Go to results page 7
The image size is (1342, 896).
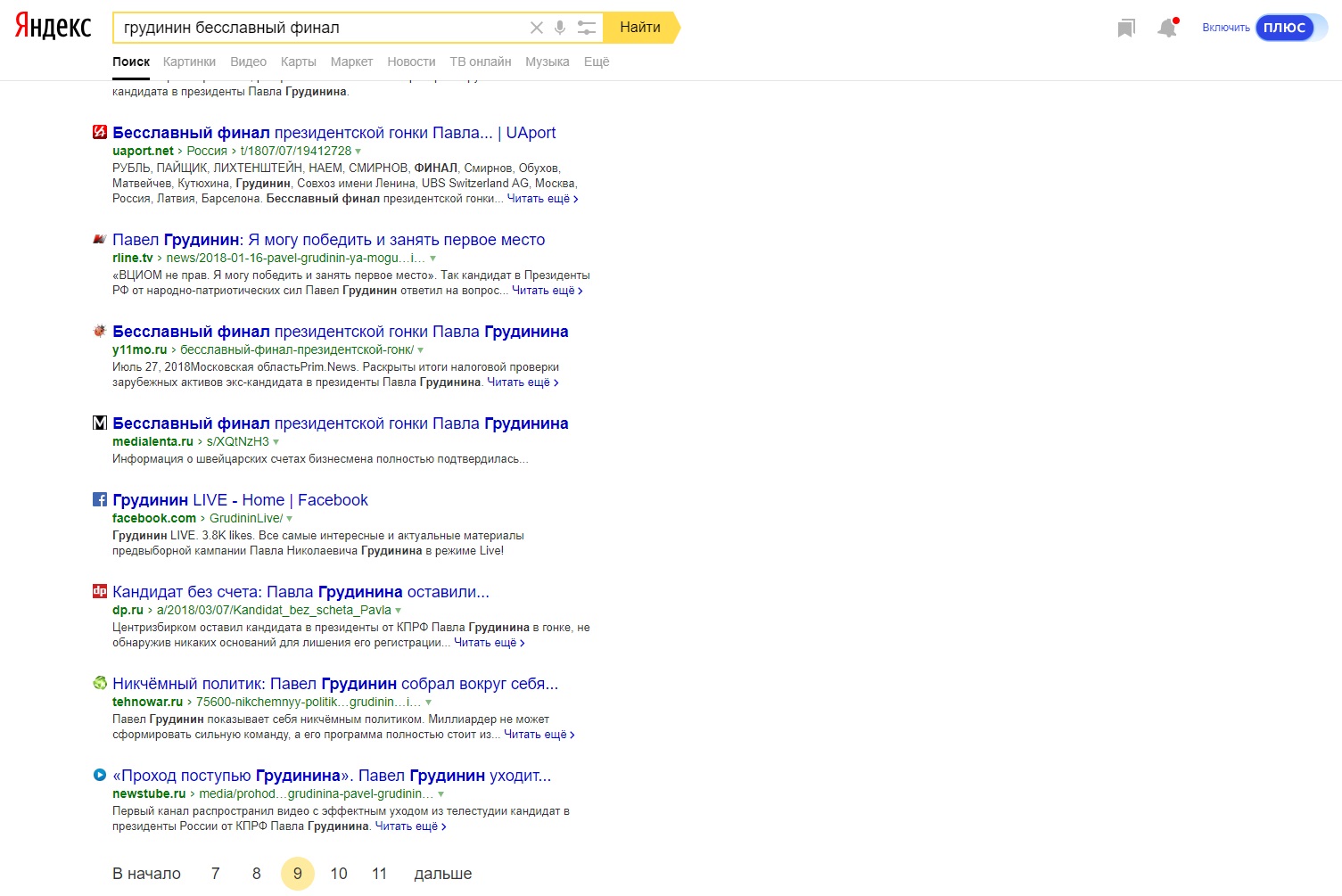[215, 874]
